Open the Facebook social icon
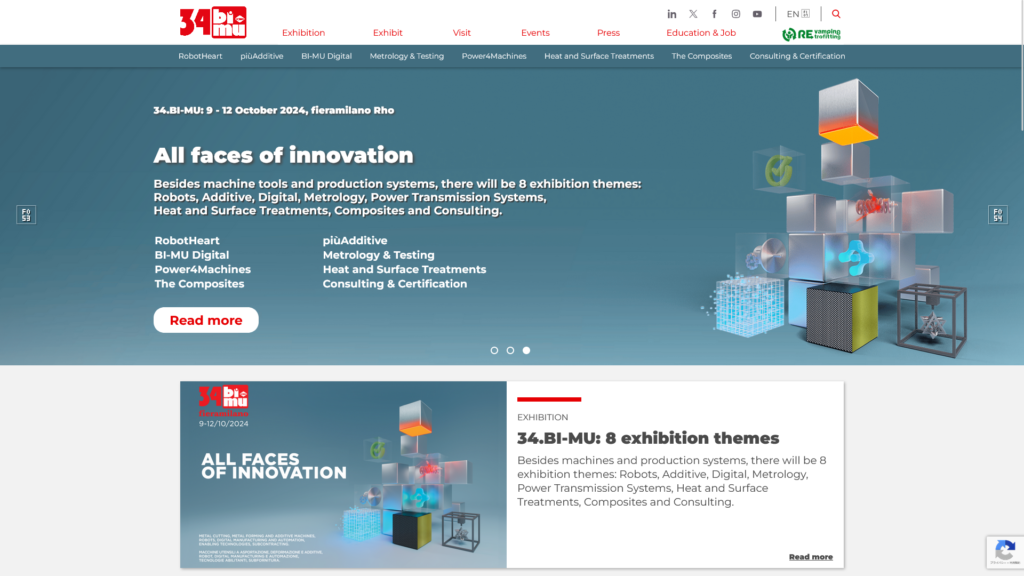 coord(714,14)
